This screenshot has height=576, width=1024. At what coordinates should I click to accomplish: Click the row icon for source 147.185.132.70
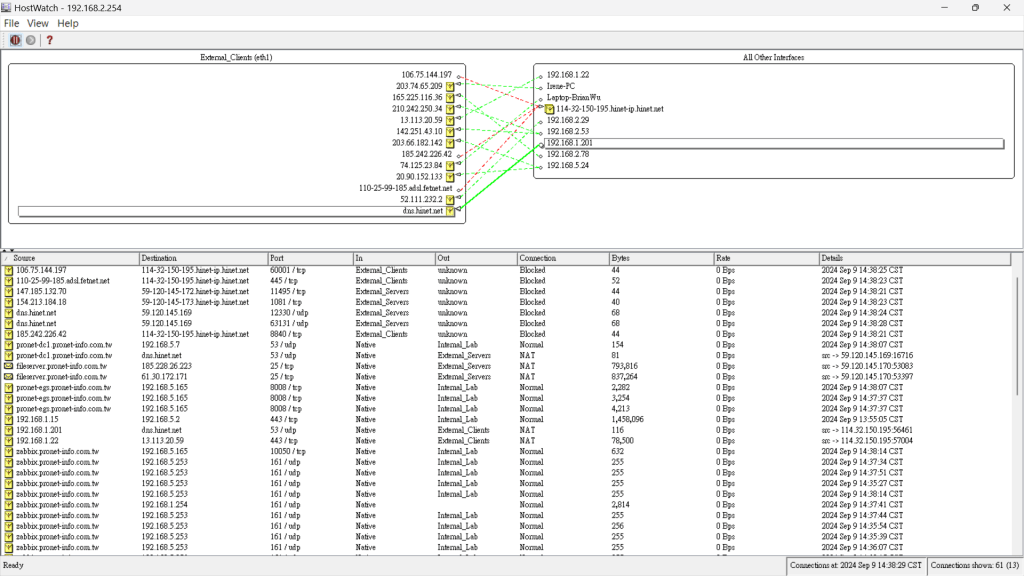pos(8,292)
